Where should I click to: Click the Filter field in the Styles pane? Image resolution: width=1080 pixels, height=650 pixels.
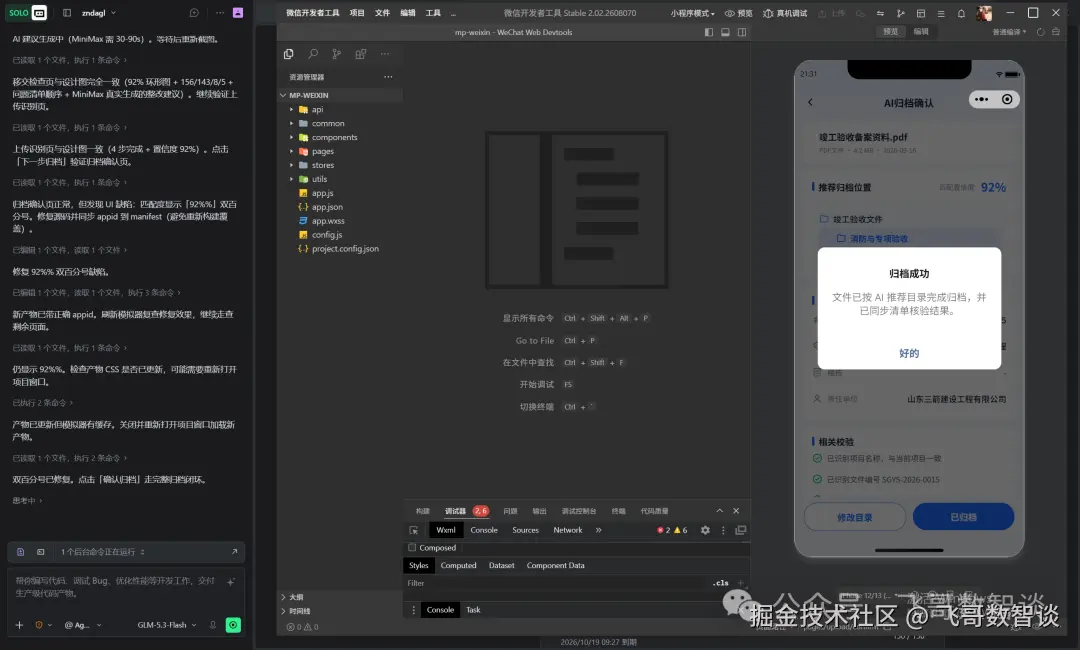click(x=558, y=583)
